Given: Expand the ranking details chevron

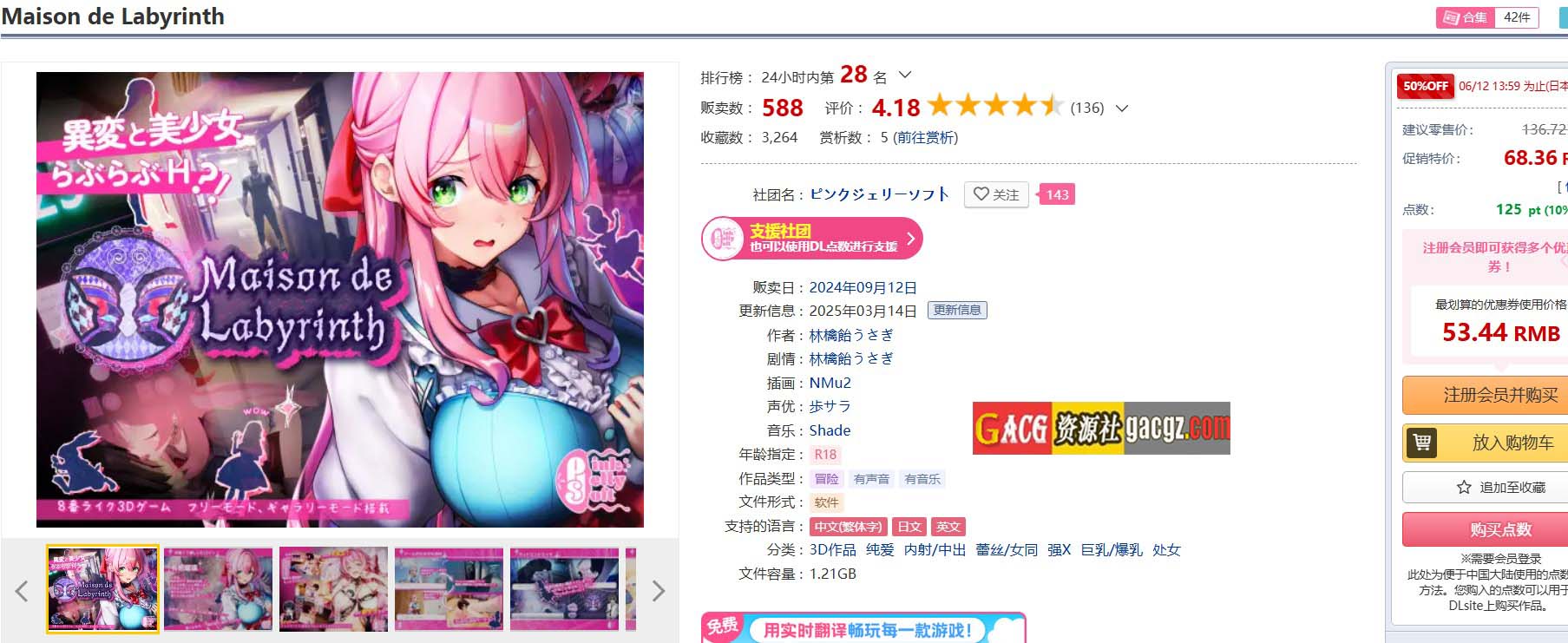Looking at the screenshot, I should tap(905, 75).
